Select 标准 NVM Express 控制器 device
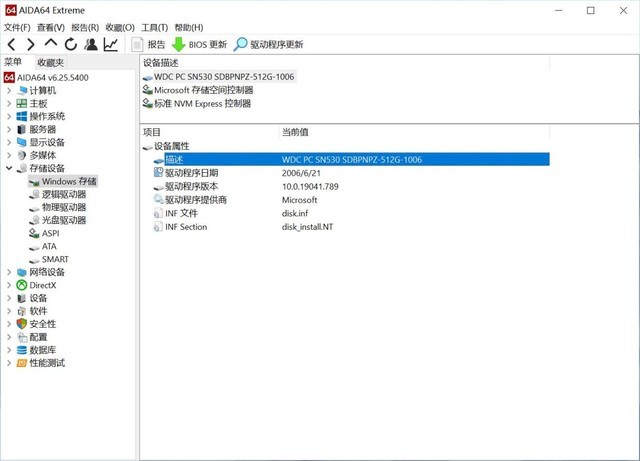Viewport: 640px width, 461px height. click(202, 103)
